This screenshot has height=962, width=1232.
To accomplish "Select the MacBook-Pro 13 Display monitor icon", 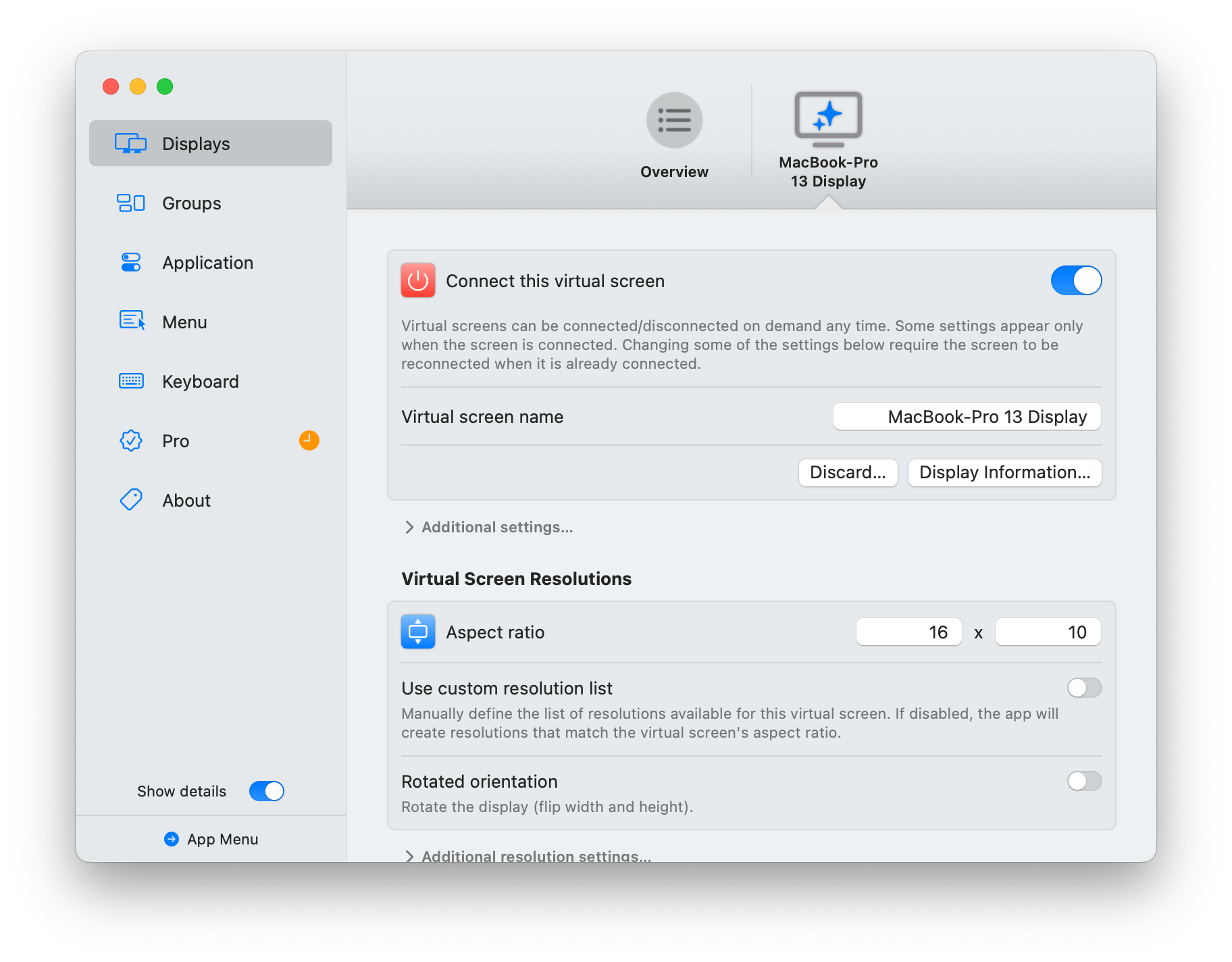I will point(828,119).
